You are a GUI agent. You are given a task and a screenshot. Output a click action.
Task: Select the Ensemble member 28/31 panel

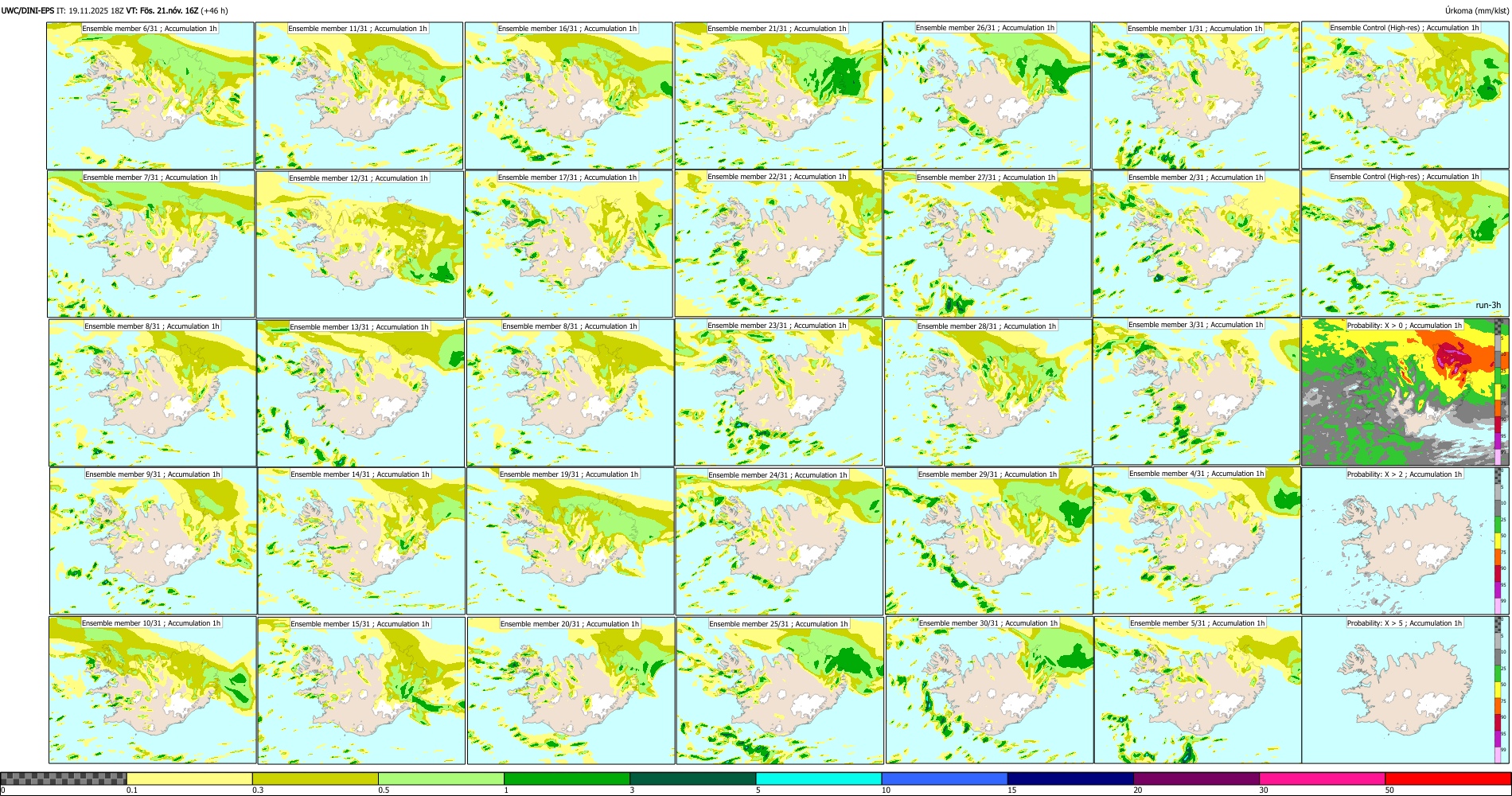coord(988,392)
